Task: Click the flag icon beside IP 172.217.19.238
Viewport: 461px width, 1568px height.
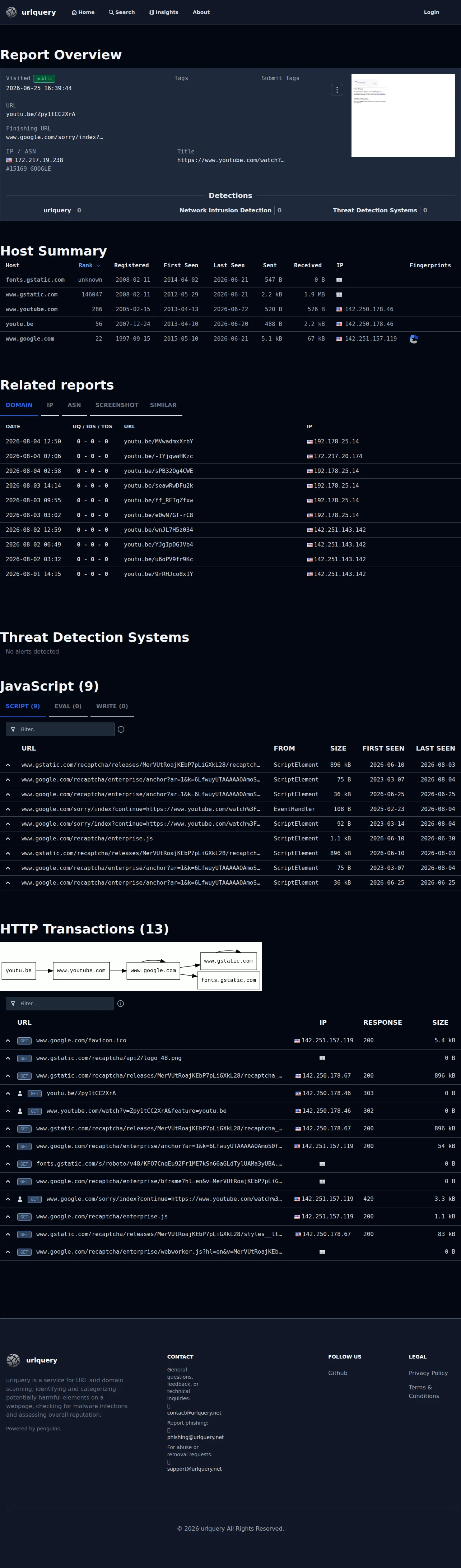Action: (x=9, y=160)
